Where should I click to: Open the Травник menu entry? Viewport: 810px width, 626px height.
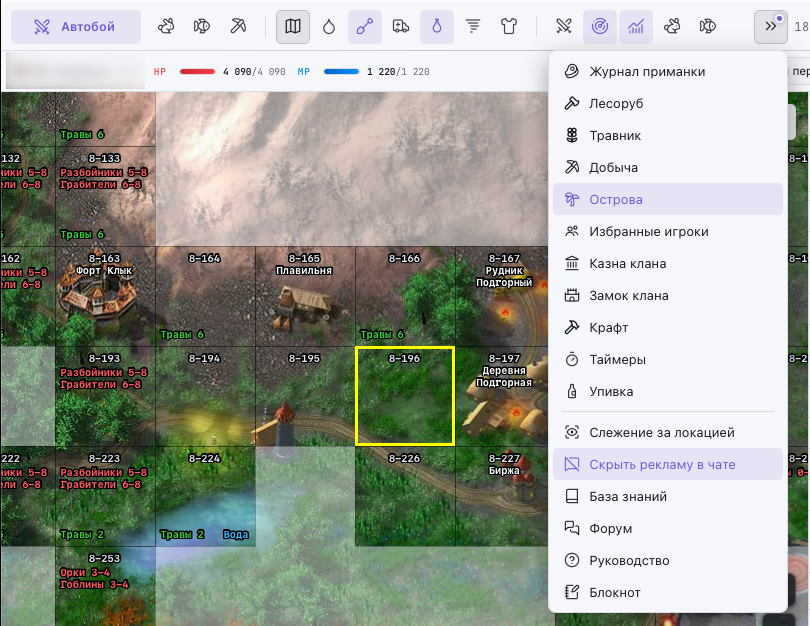(x=668, y=135)
